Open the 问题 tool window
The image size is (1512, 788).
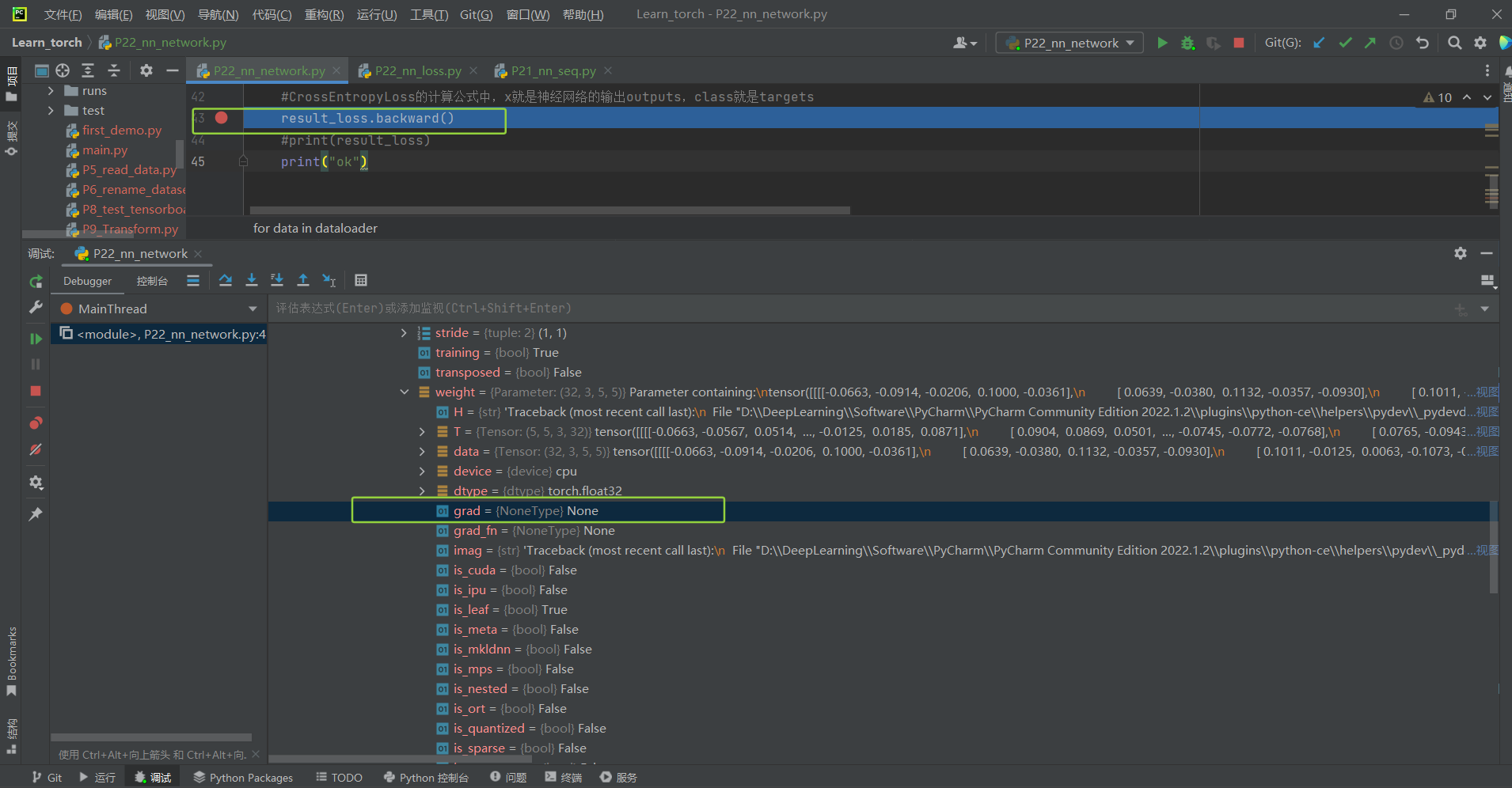pyautogui.click(x=508, y=778)
